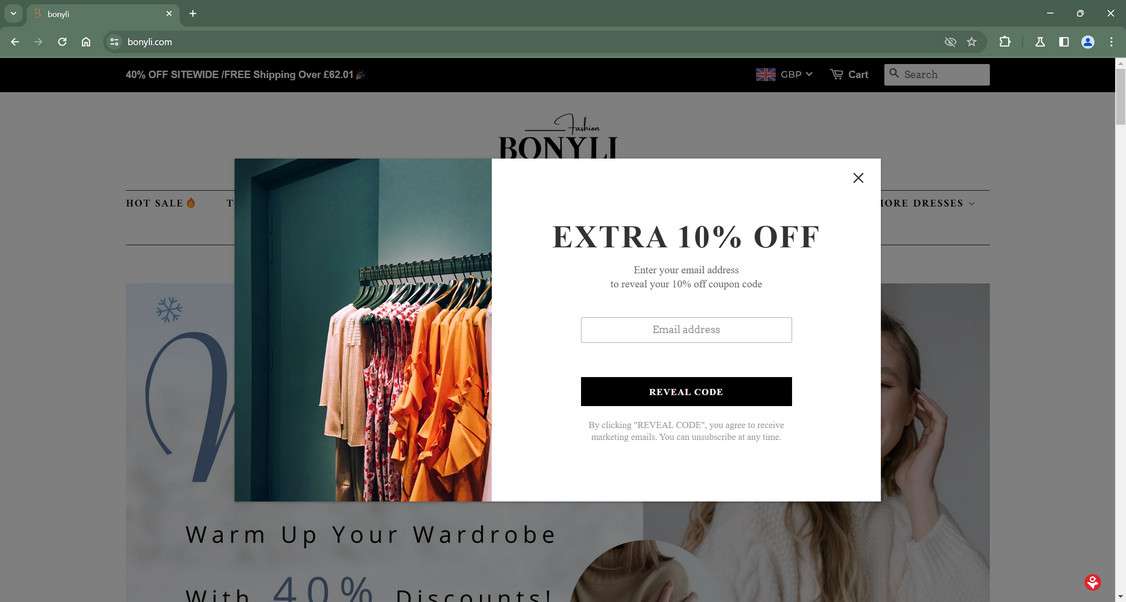Open the tab search dropdown arrow

[x=13, y=14]
